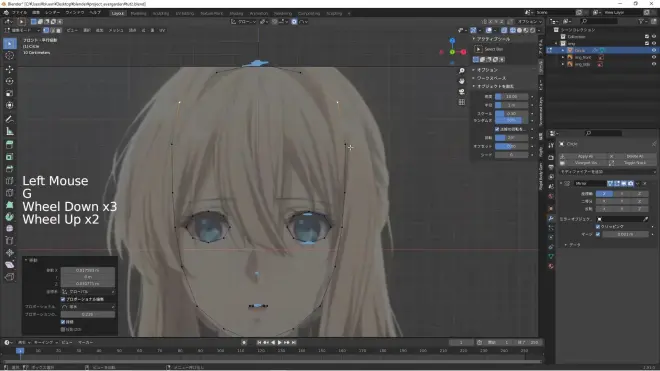Adjust the Random size slider in sidebar
Image resolution: width=660 pixels, height=371 pixels.
pos(511,120)
